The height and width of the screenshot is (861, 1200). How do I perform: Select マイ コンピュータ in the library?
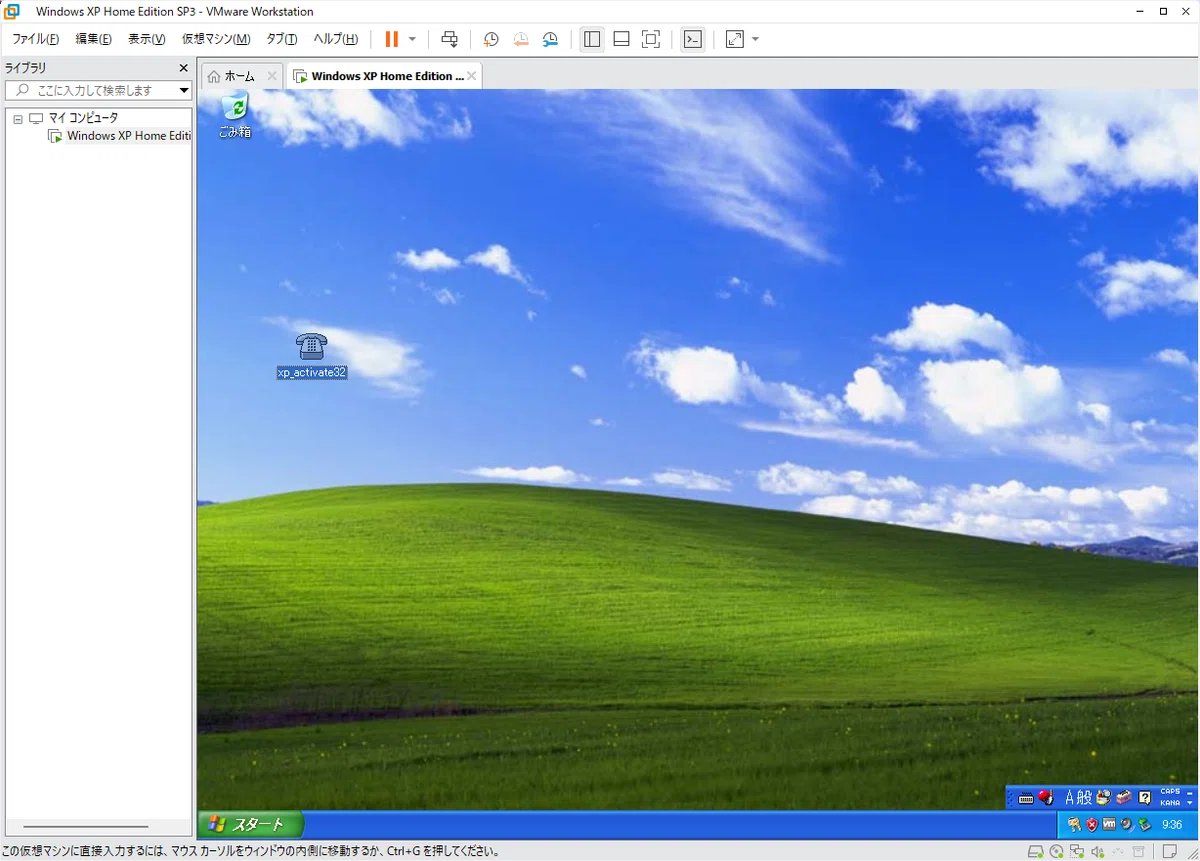(x=84, y=118)
